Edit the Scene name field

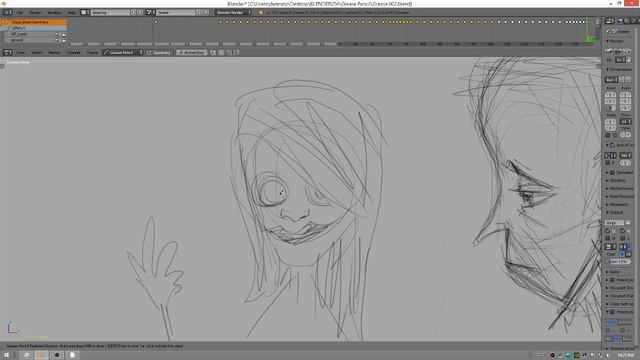[176, 13]
